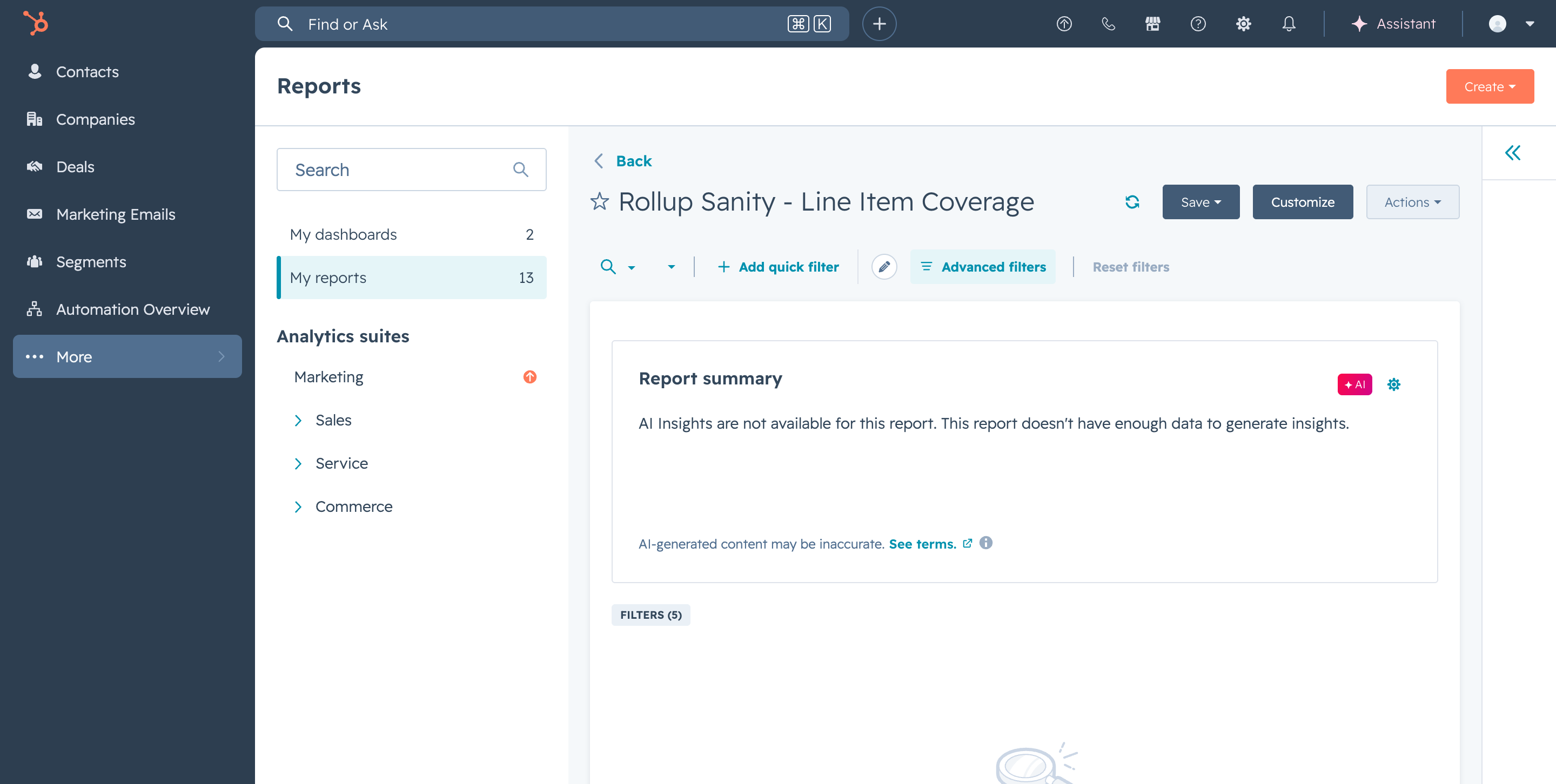Open the Save dropdown

click(1201, 201)
